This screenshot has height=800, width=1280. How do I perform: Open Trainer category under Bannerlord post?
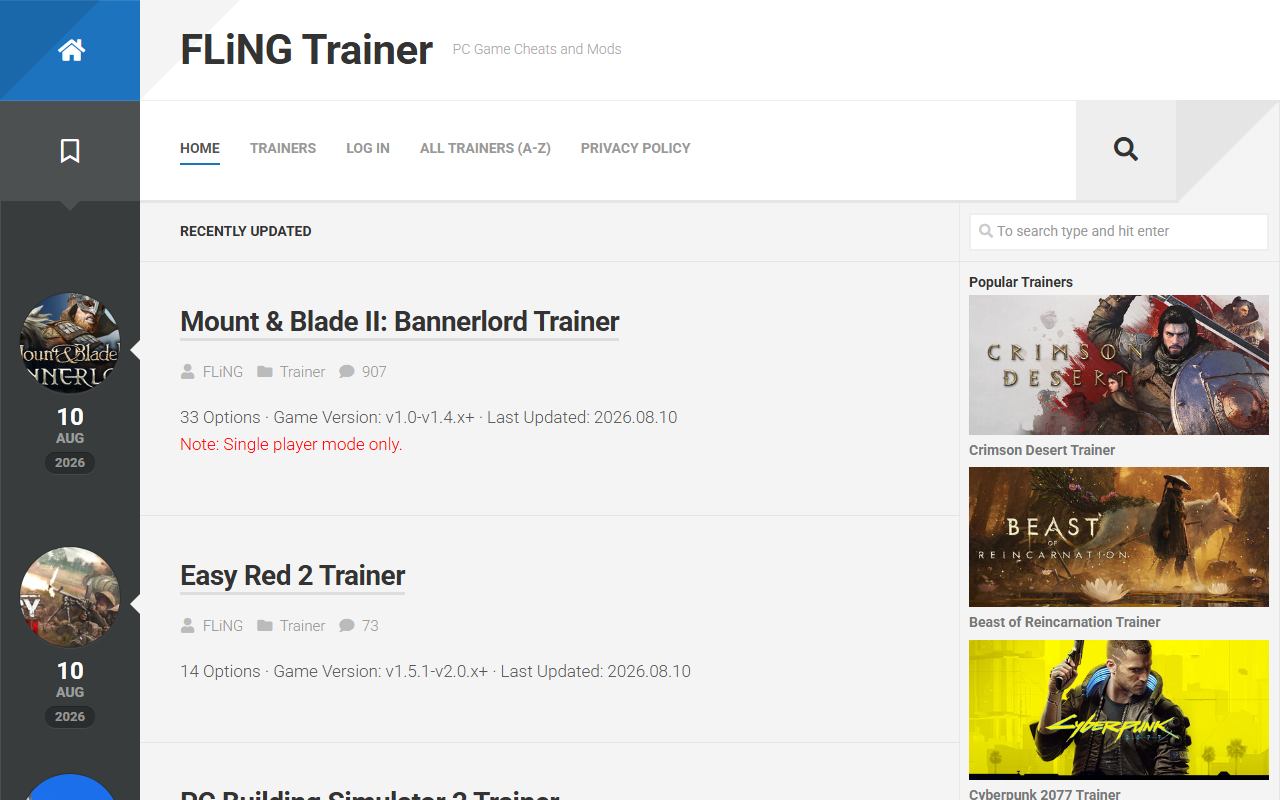pos(303,372)
